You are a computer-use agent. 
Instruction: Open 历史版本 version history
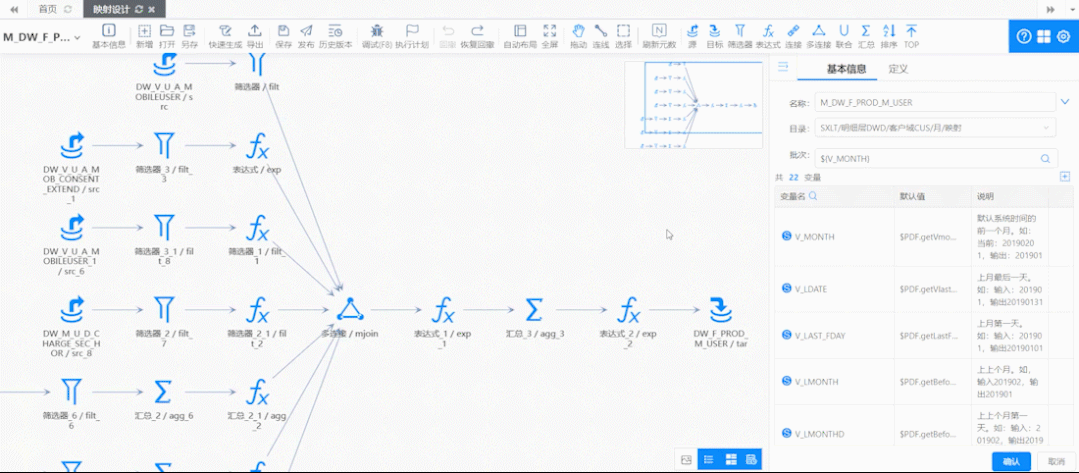pos(336,36)
